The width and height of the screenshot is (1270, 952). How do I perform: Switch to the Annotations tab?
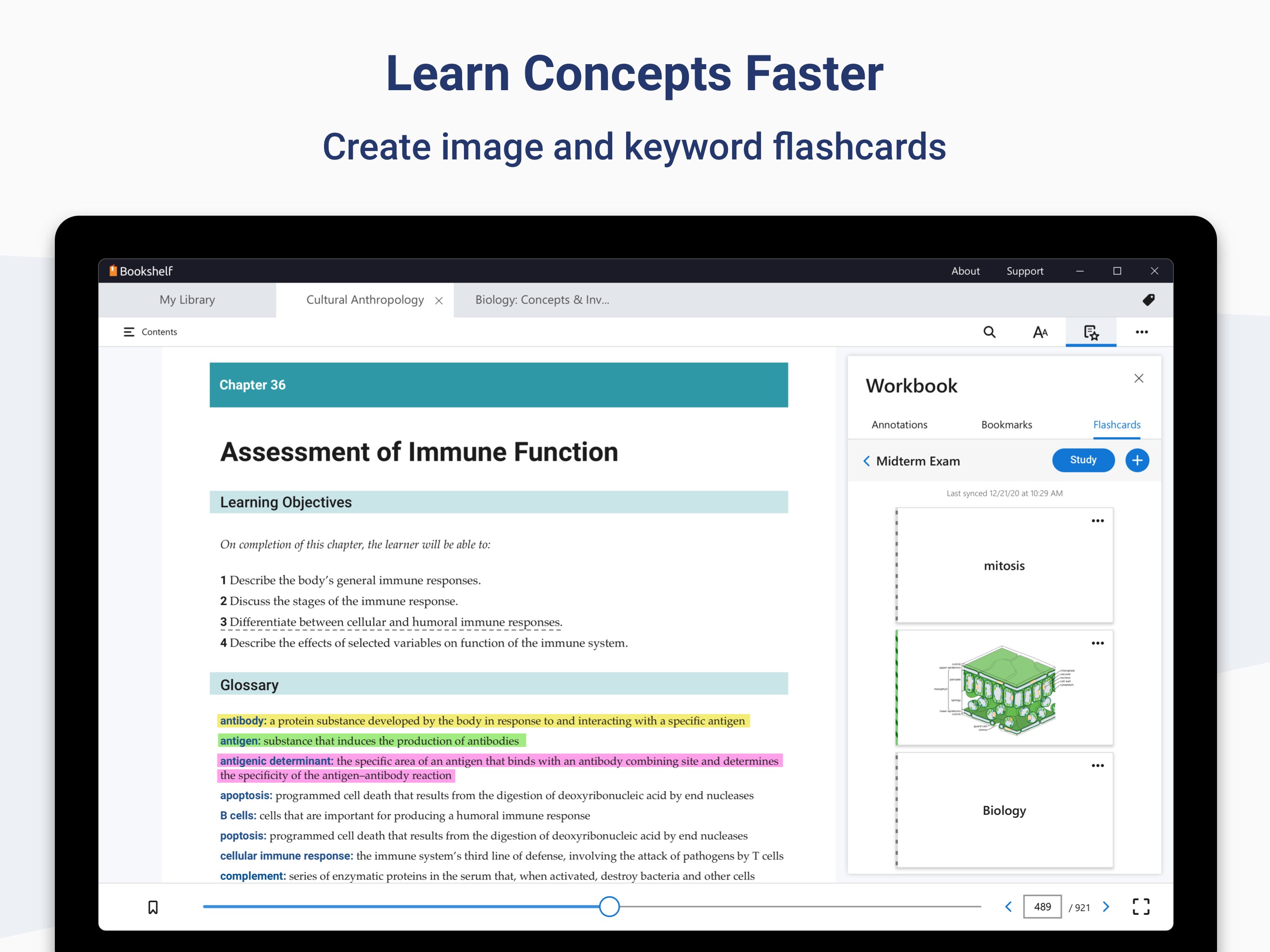[899, 425]
